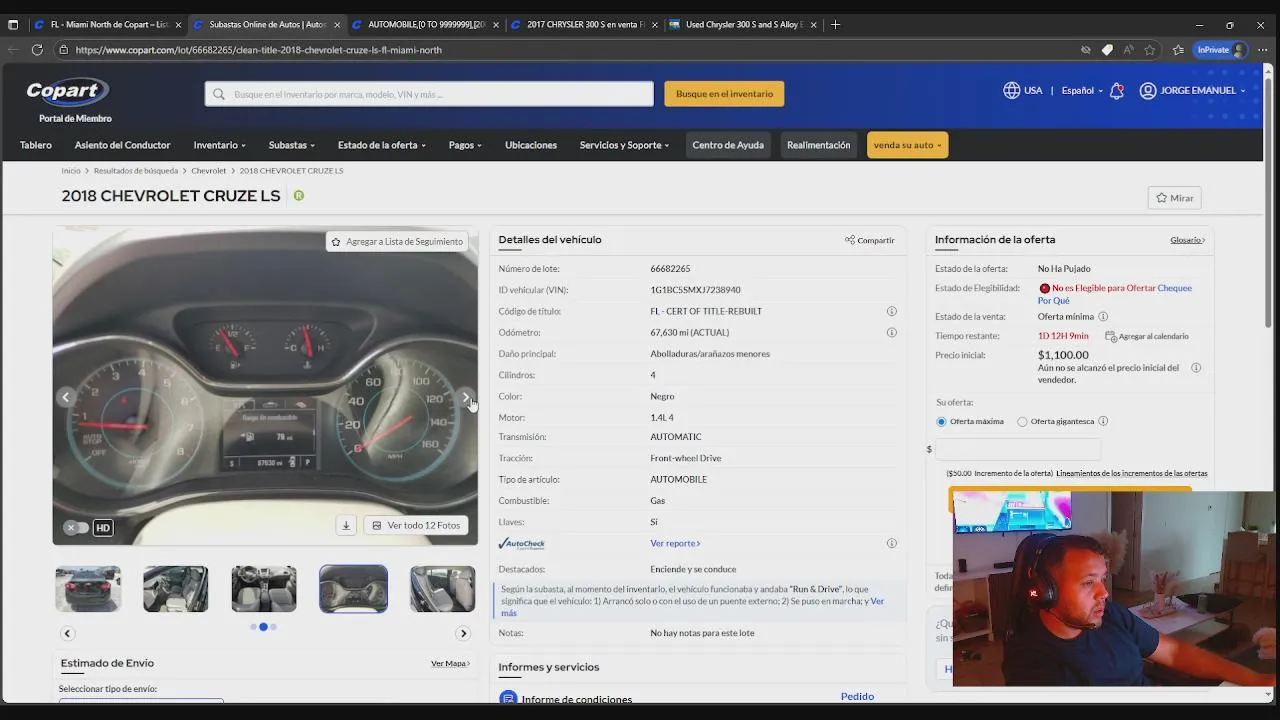Click info icon beside Precio inicial note

[1196, 367]
